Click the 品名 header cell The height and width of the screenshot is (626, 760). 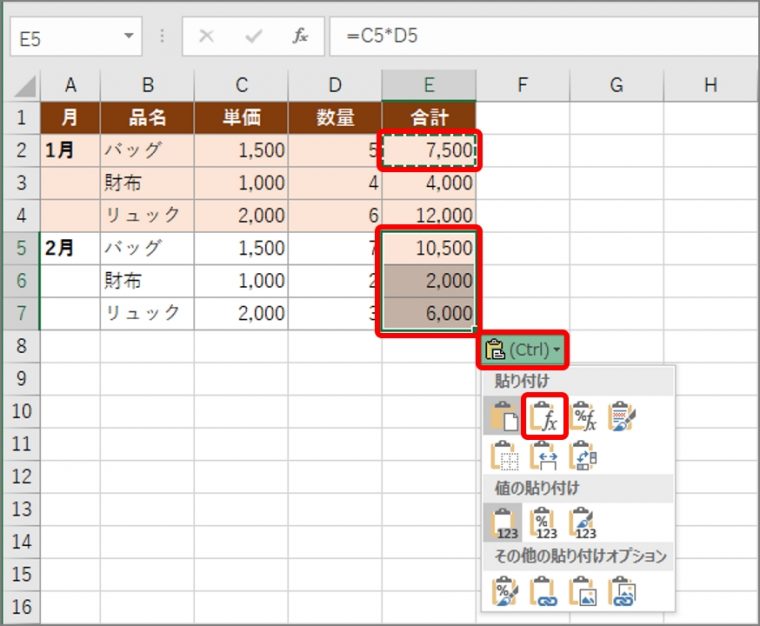(x=147, y=118)
